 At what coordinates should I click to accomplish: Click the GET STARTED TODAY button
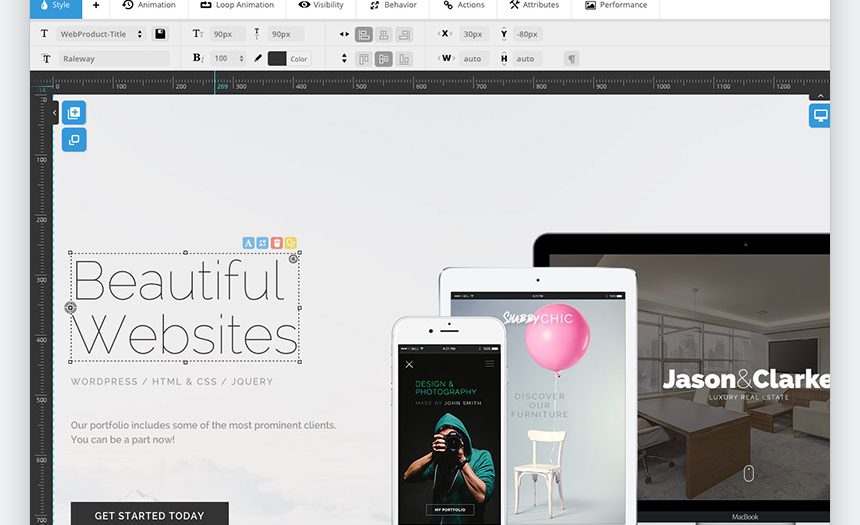tap(150, 513)
